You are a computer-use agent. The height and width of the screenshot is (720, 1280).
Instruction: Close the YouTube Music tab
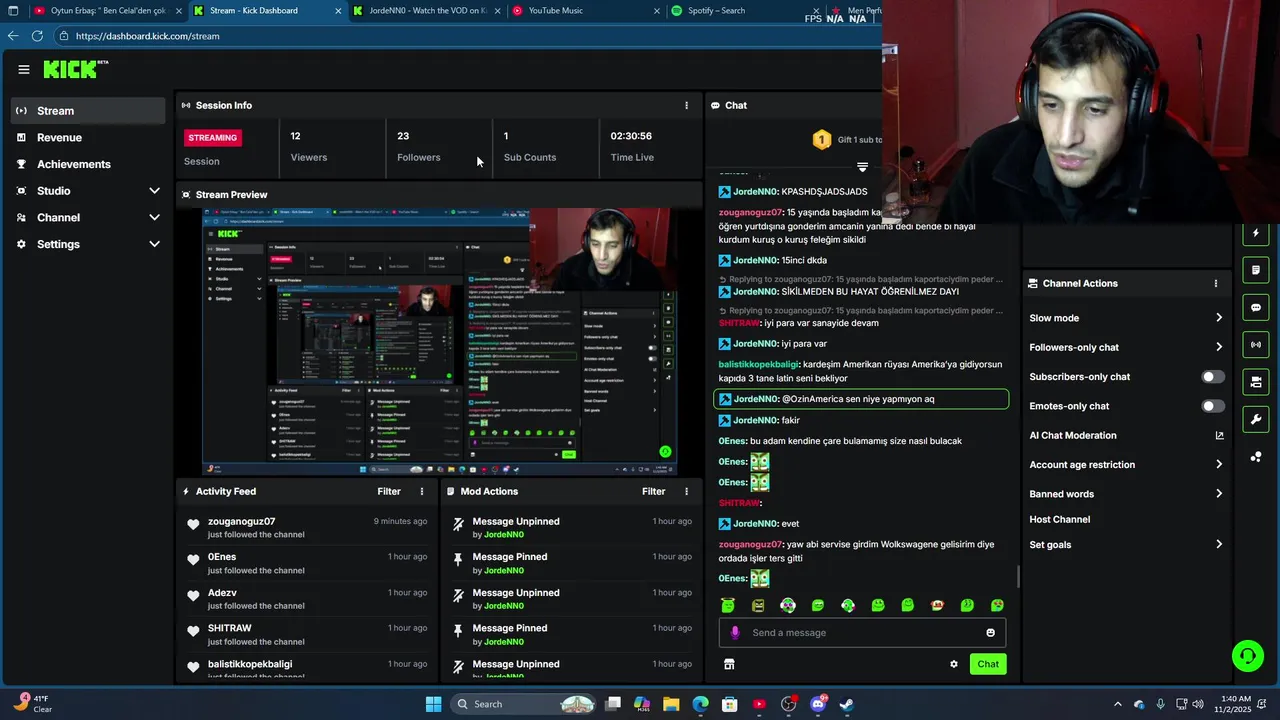[657, 11]
